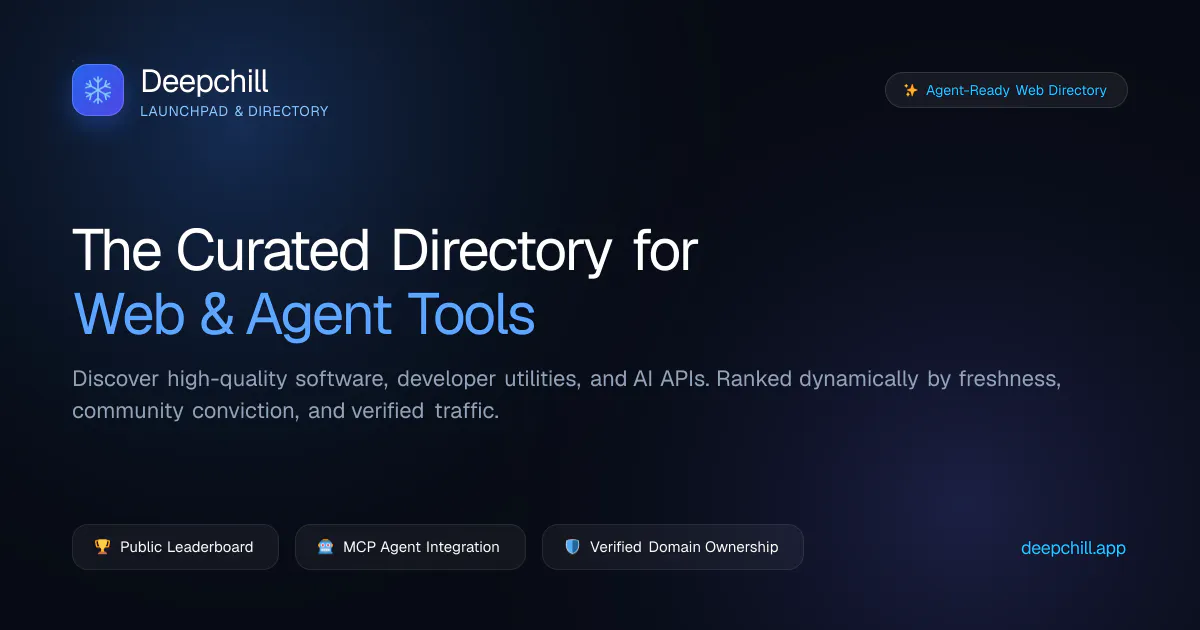Click the "LAUNCHPAD & DIRECTORY" tagline
This screenshot has width=1200, height=630.
(x=234, y=111)
